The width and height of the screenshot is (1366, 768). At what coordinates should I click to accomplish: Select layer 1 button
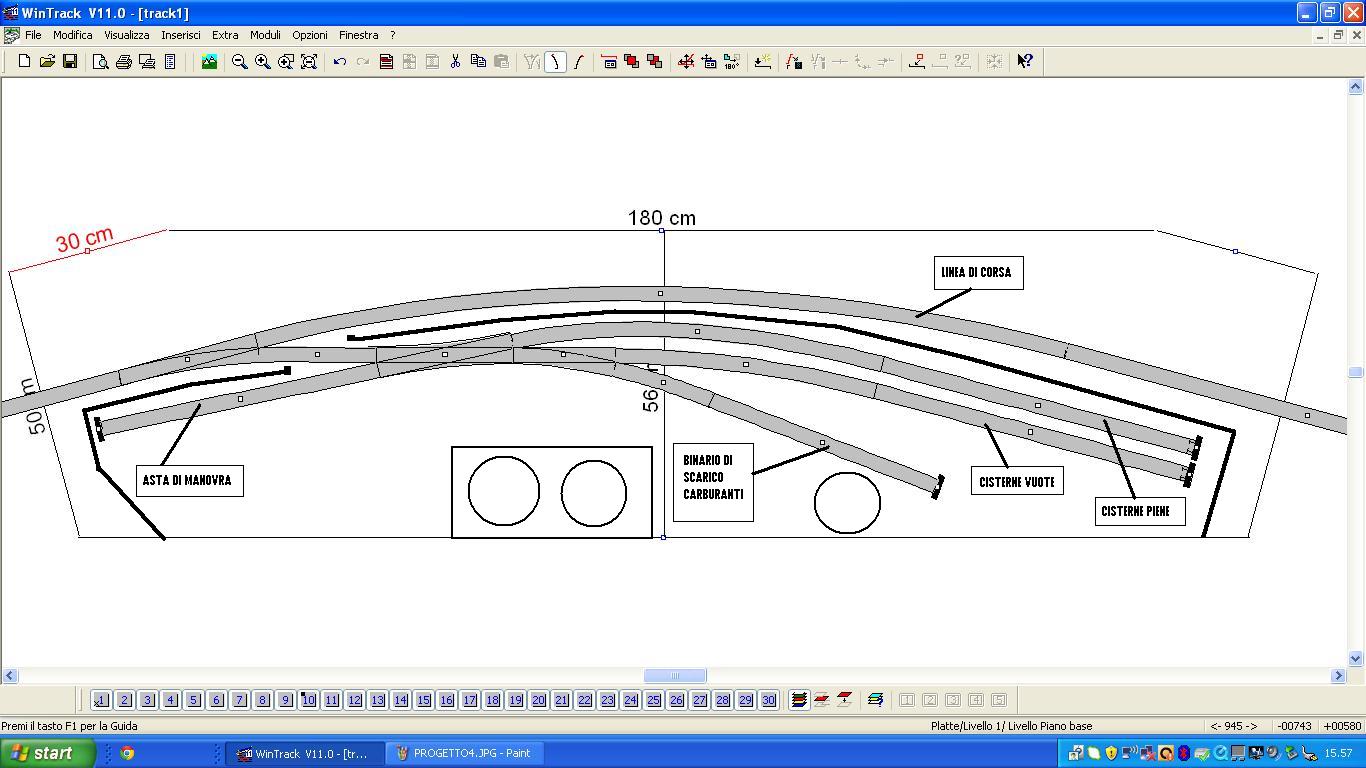[101, 700]
